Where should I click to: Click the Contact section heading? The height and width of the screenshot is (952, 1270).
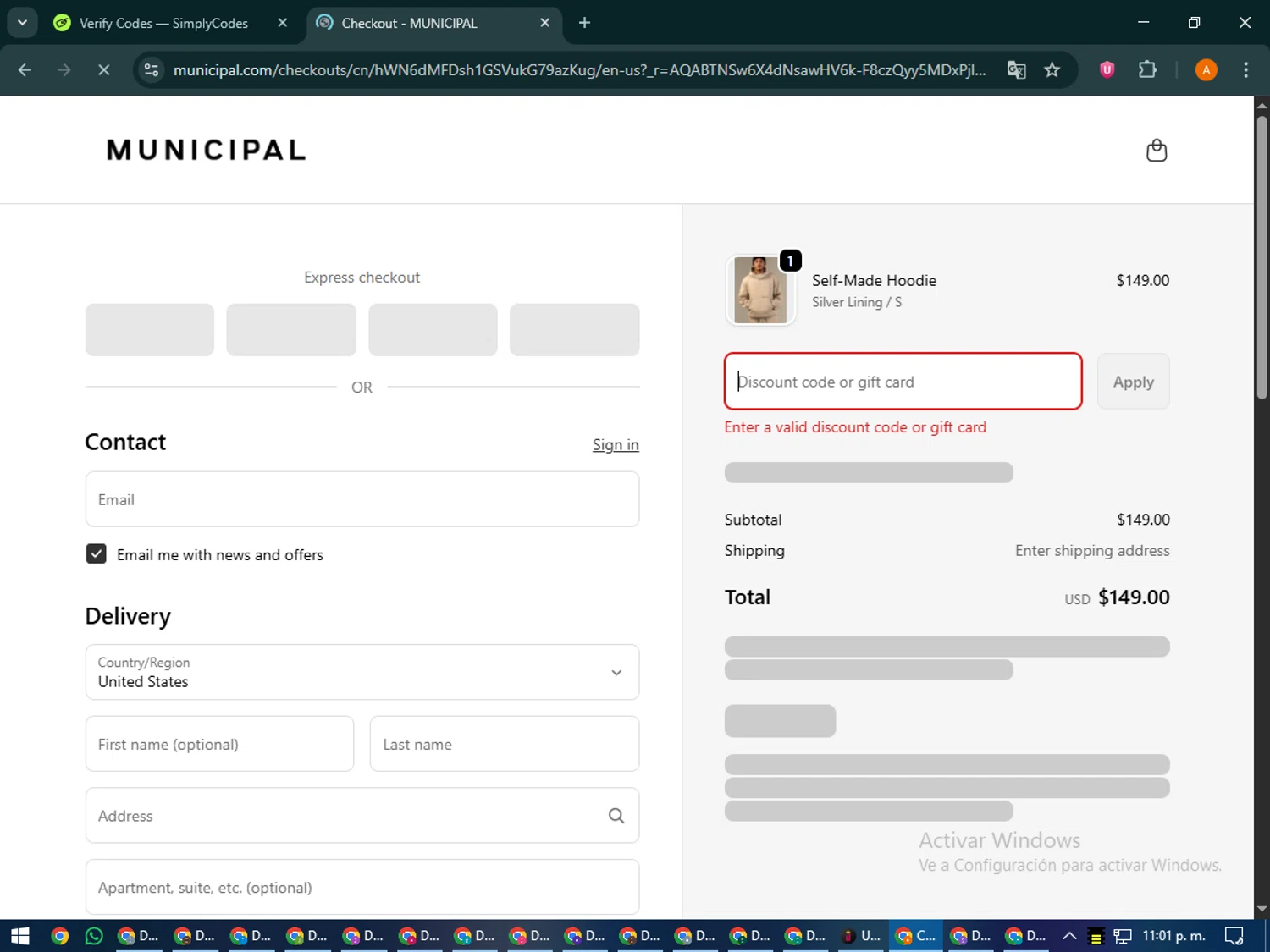[x=125, y=443]
